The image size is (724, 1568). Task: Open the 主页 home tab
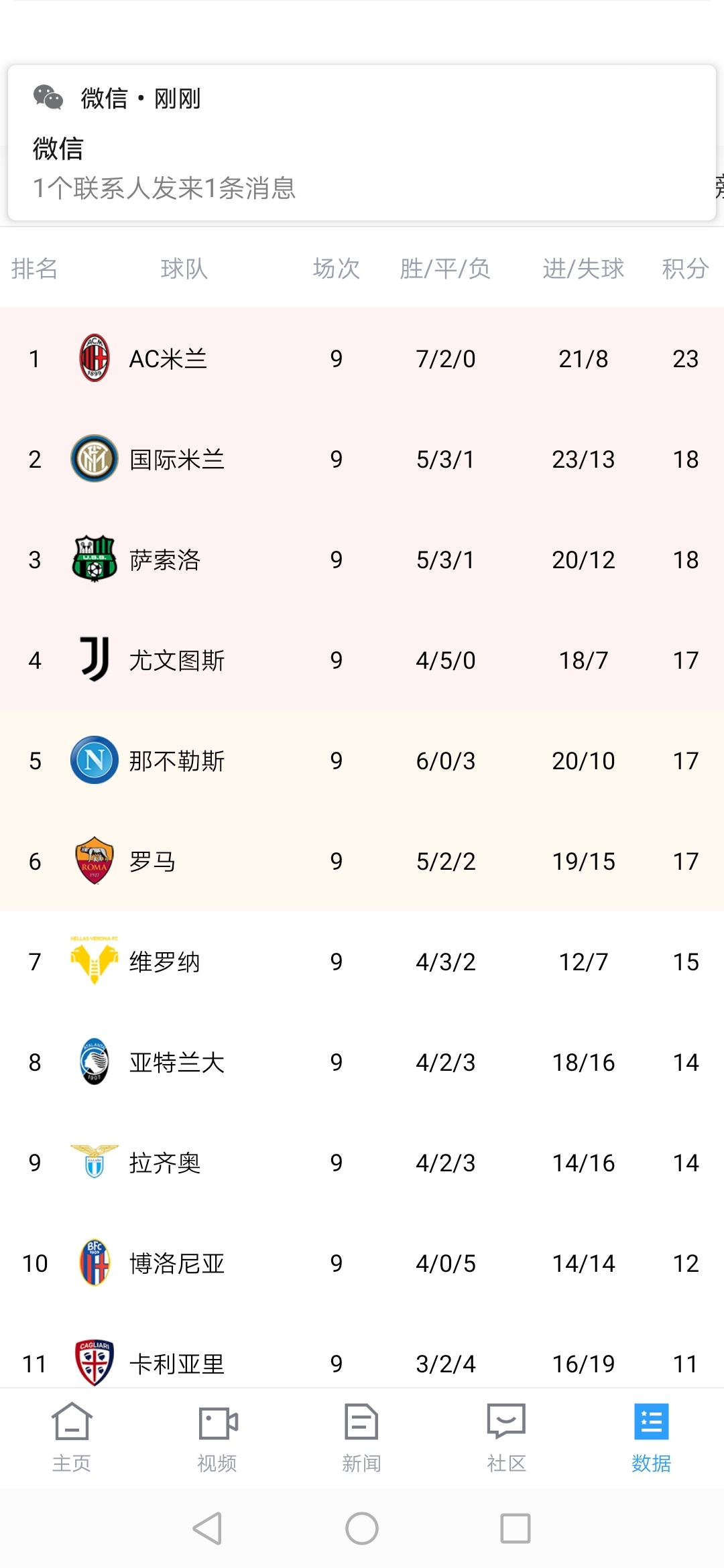click(x=72, y=1437)
